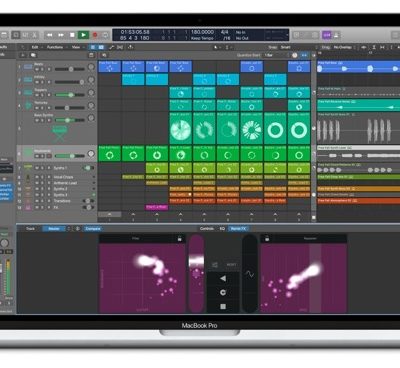The width and height of the screenshot is (400, 368).
Task: Select the Controls tab
Action: pyautogui.click(x=207, y=229)
